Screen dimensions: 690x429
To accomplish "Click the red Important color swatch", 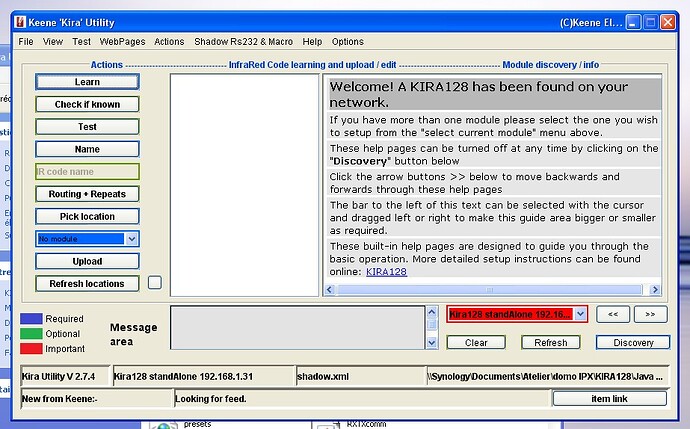I will click(31, 348).
